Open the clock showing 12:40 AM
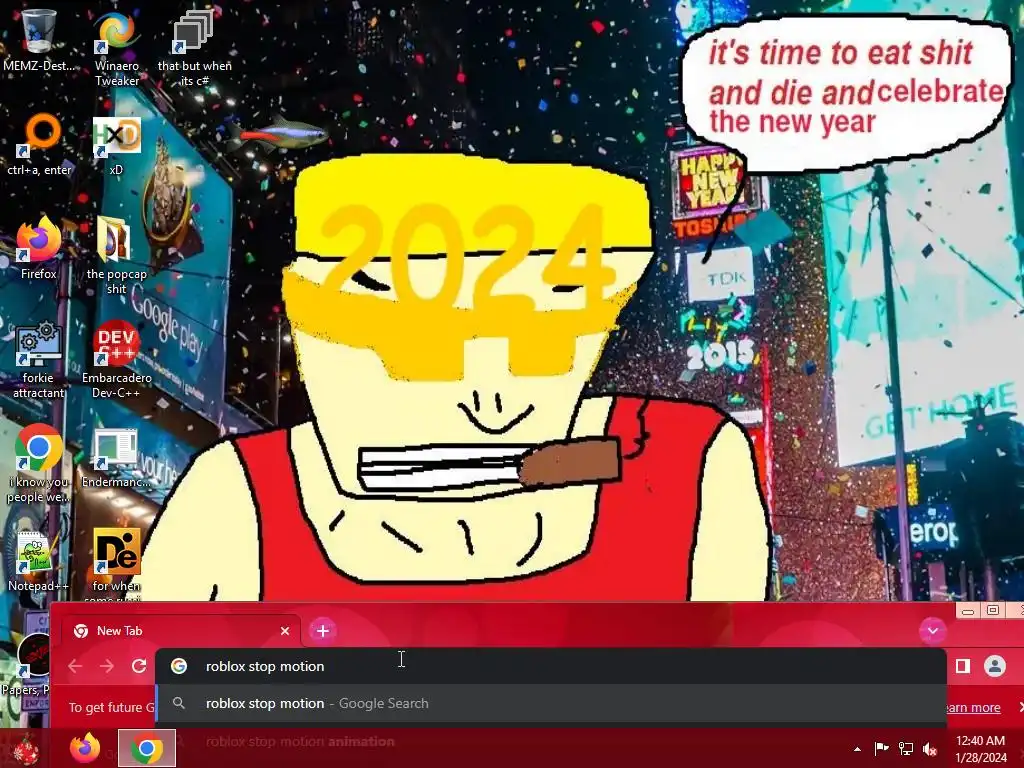 click(x=981, y=749)
